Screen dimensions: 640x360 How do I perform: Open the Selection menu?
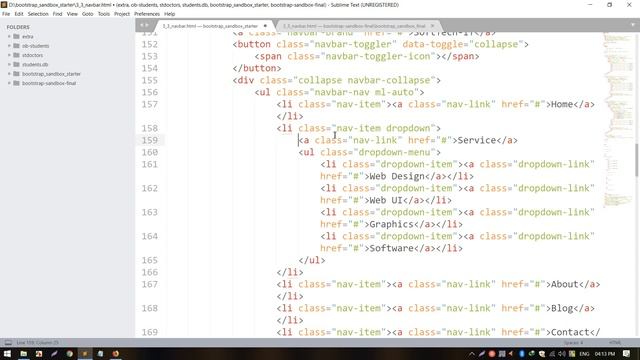(38, 14)
